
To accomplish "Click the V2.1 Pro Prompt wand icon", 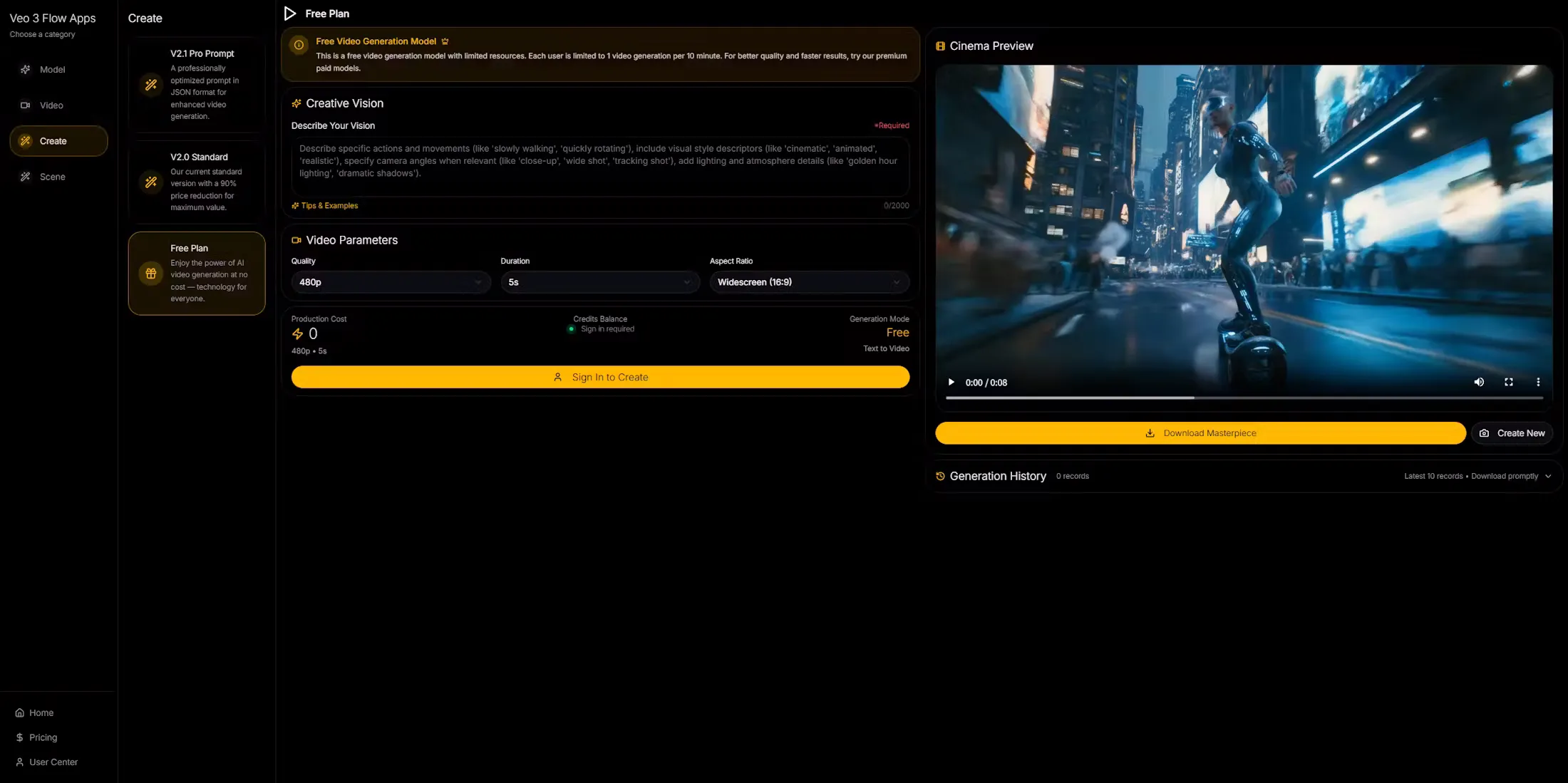I will [x=151, y=85].
